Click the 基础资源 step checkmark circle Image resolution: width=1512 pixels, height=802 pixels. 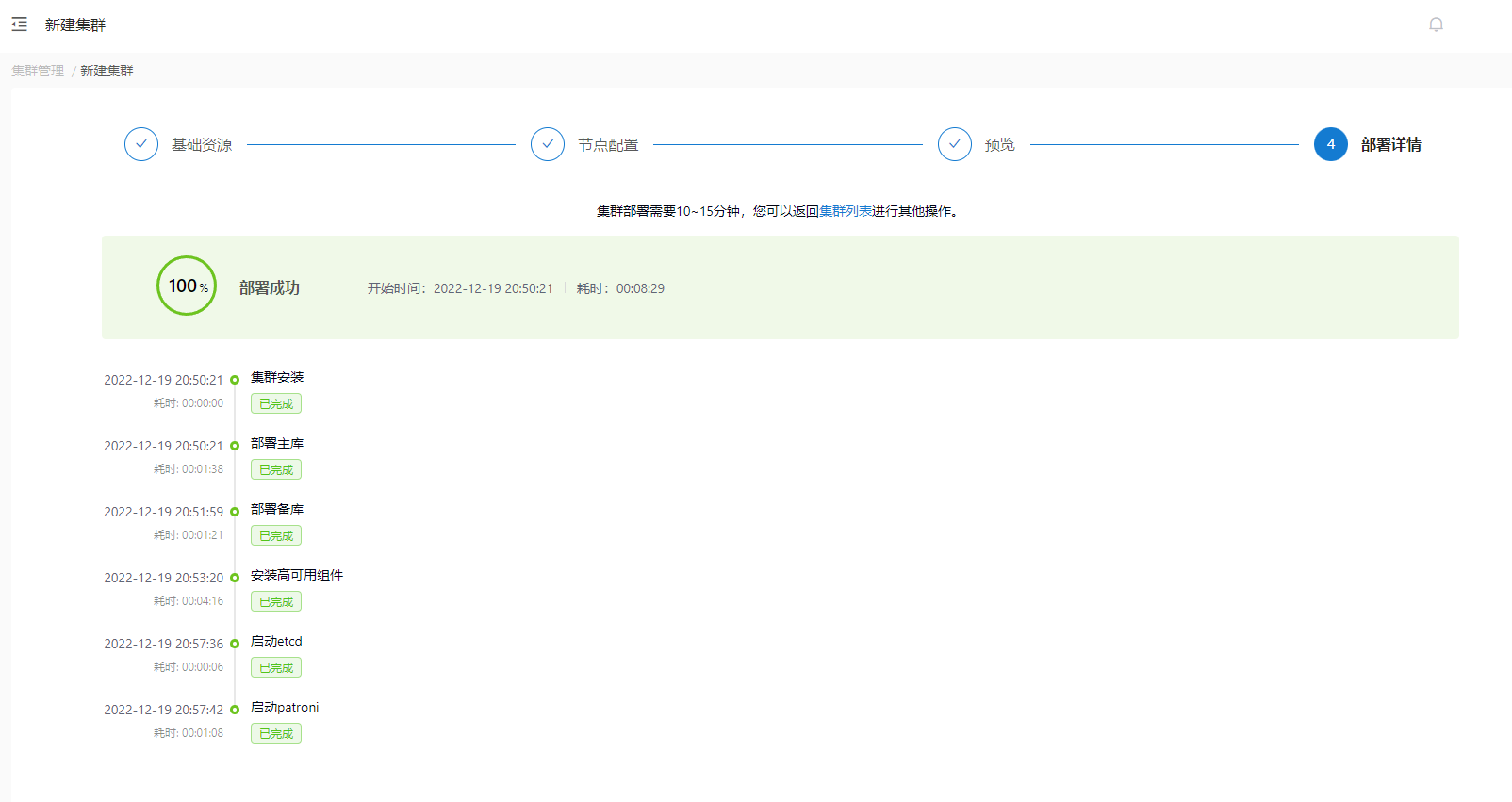point(141,144)
